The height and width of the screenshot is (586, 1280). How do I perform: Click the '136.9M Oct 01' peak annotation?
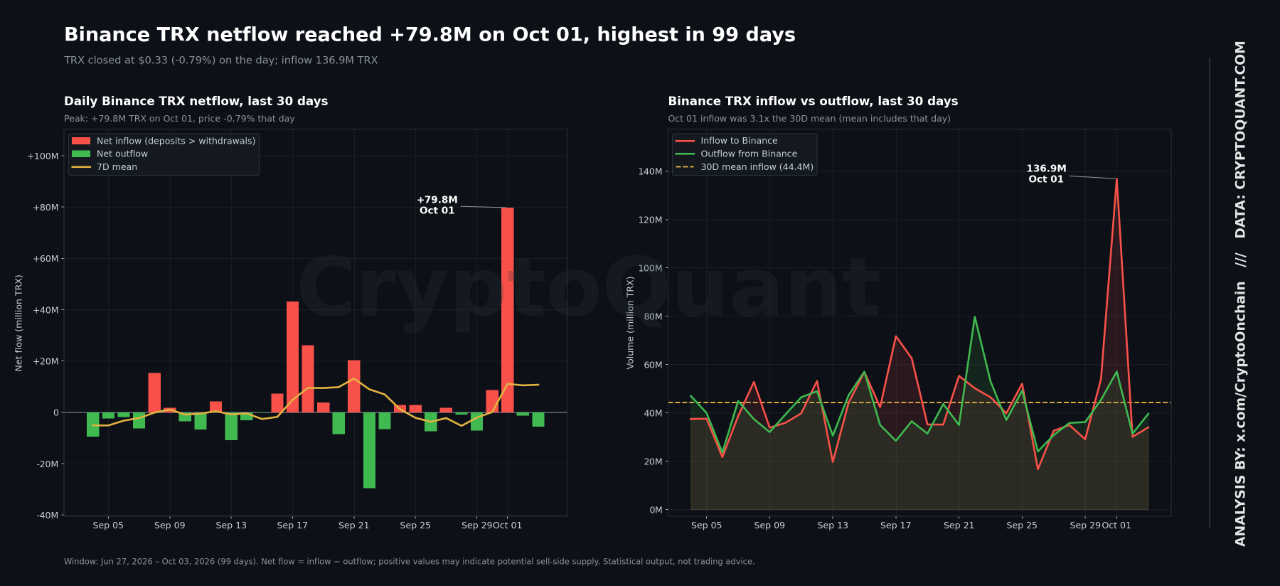pyautogui.click(x=1046, y=174)
